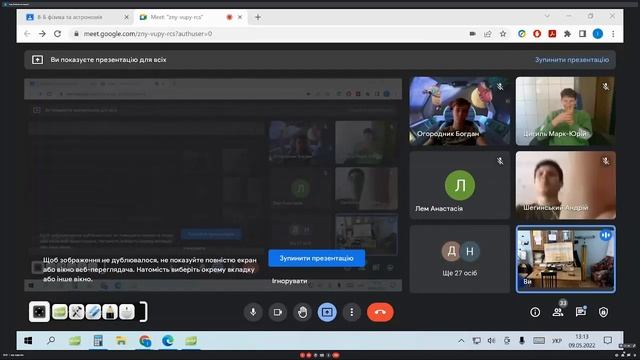Viewport: 640px width, 360px height.
Task: Open meeting details info icon
Action: [535, 312]
